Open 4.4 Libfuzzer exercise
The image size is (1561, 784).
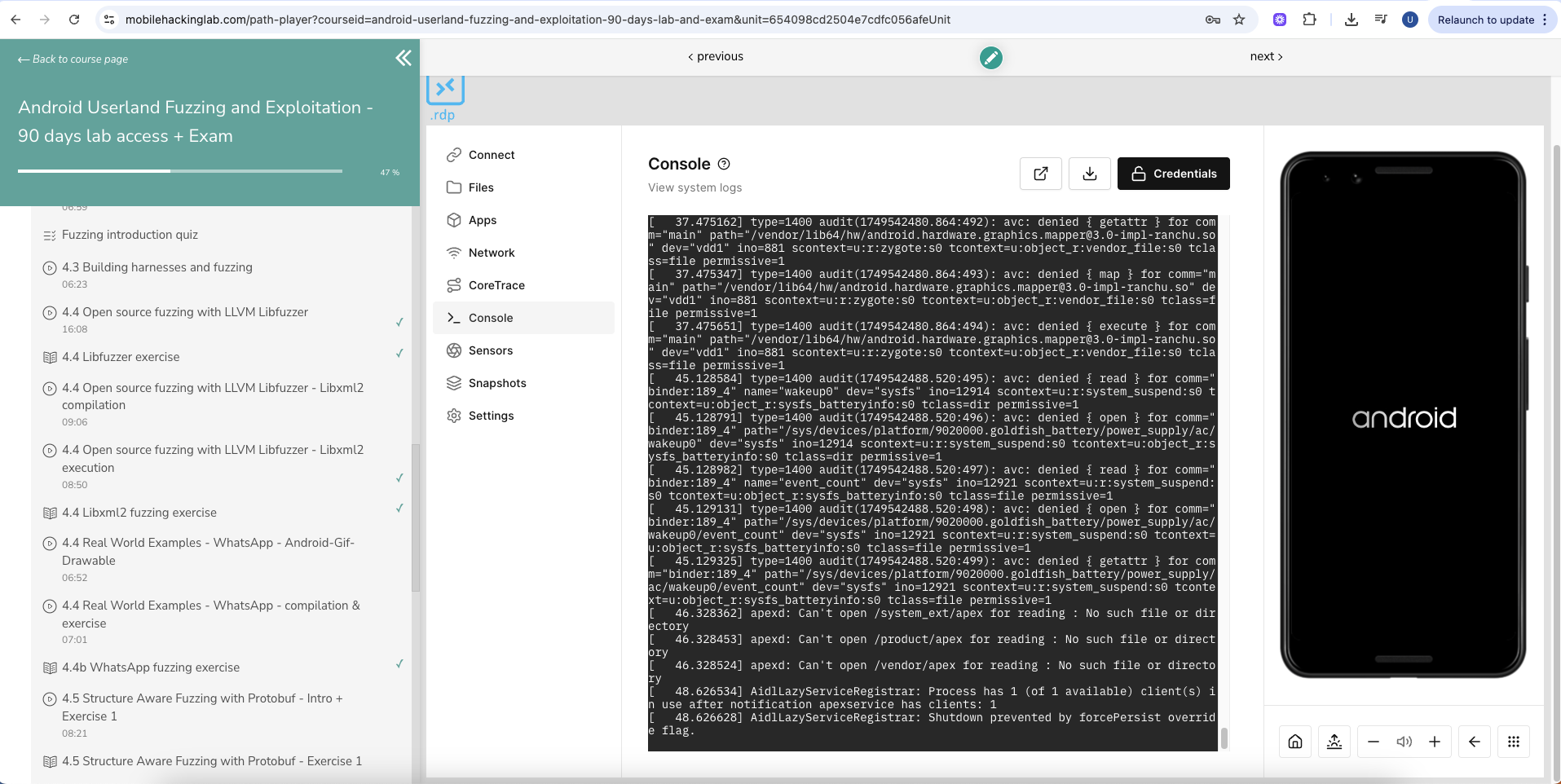pyautogui.click(x=121, y=357)
